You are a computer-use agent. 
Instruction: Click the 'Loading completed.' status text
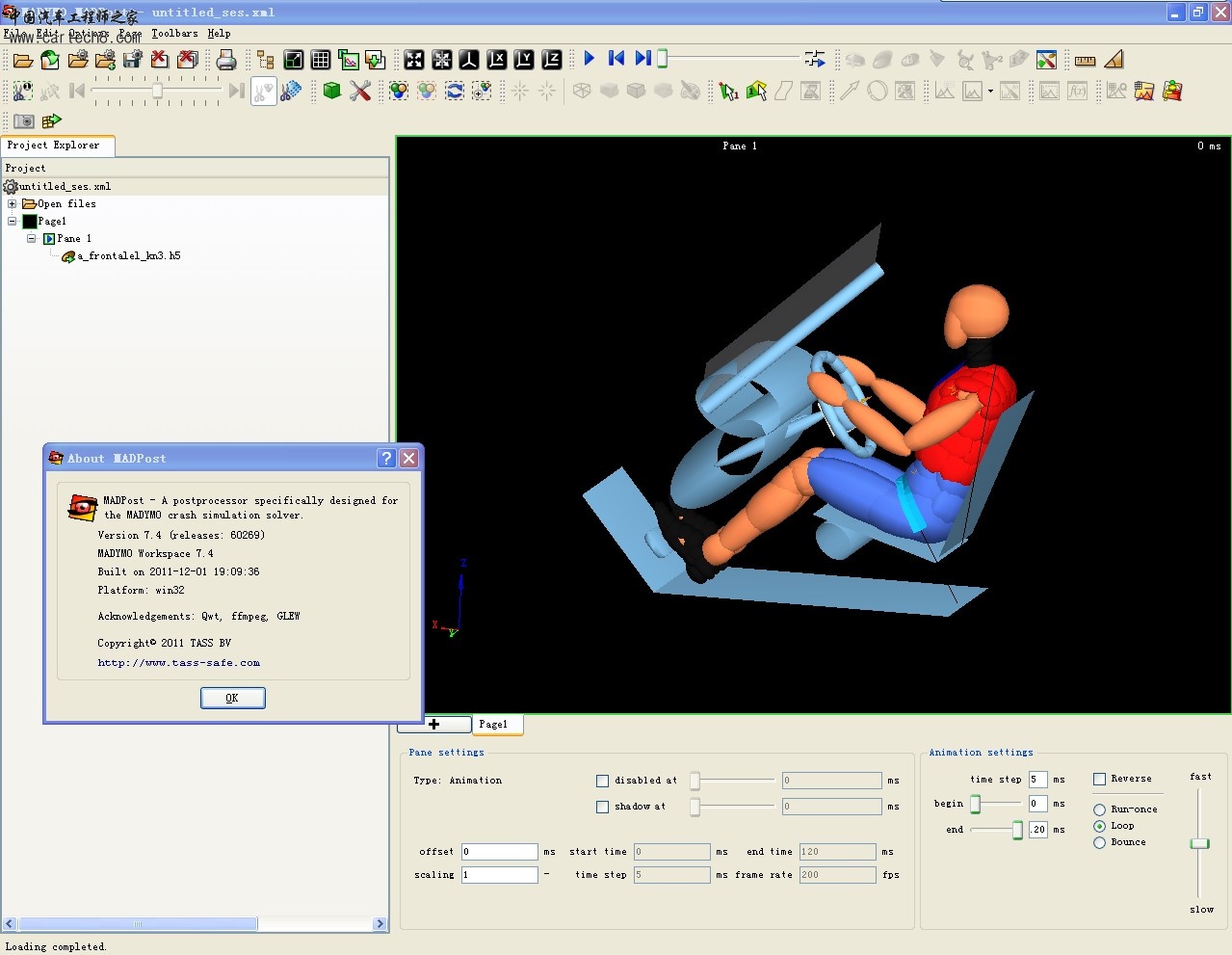[56, 946]
